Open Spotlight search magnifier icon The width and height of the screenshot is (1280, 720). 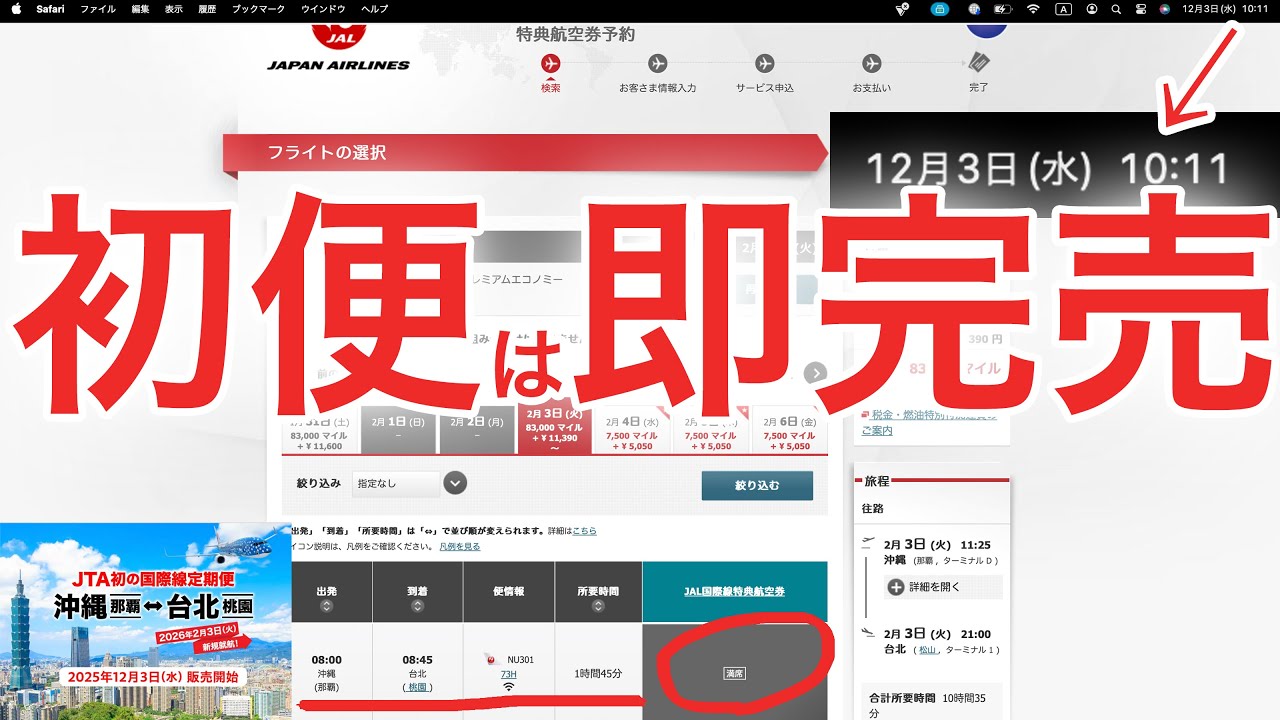click(x=1117, y=8)
